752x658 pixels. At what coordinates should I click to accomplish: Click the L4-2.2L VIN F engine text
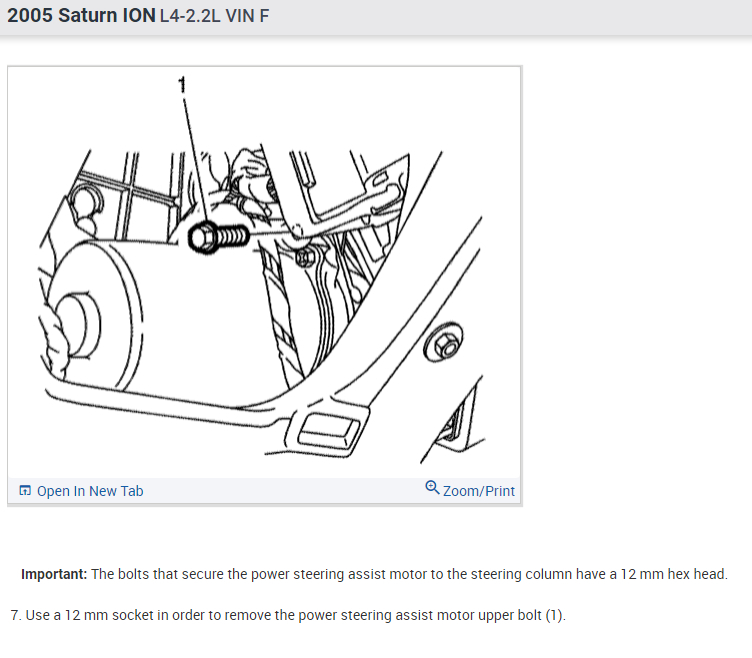click(214, 16)
